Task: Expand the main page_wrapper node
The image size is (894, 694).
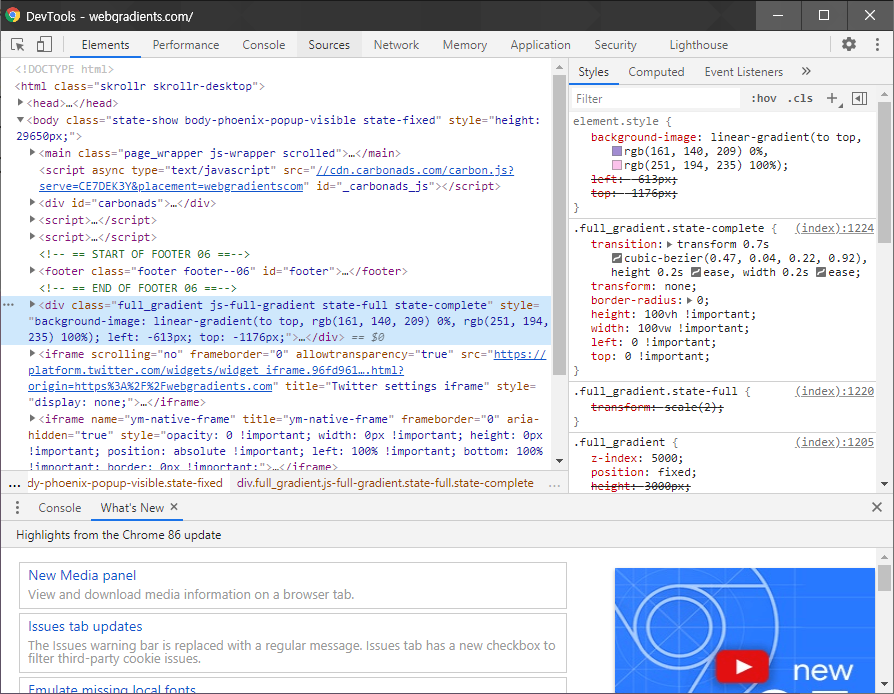Action: [x=32, y=153]
